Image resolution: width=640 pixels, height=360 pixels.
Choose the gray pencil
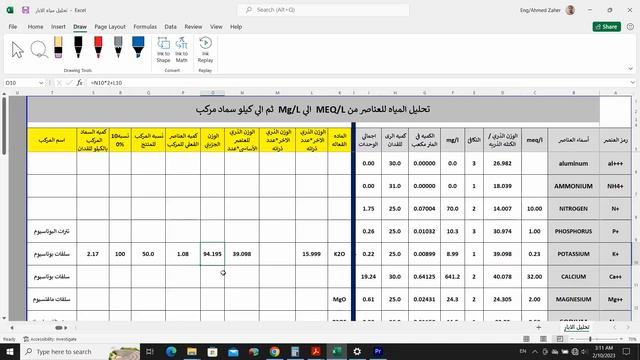[x=118, y=47]
